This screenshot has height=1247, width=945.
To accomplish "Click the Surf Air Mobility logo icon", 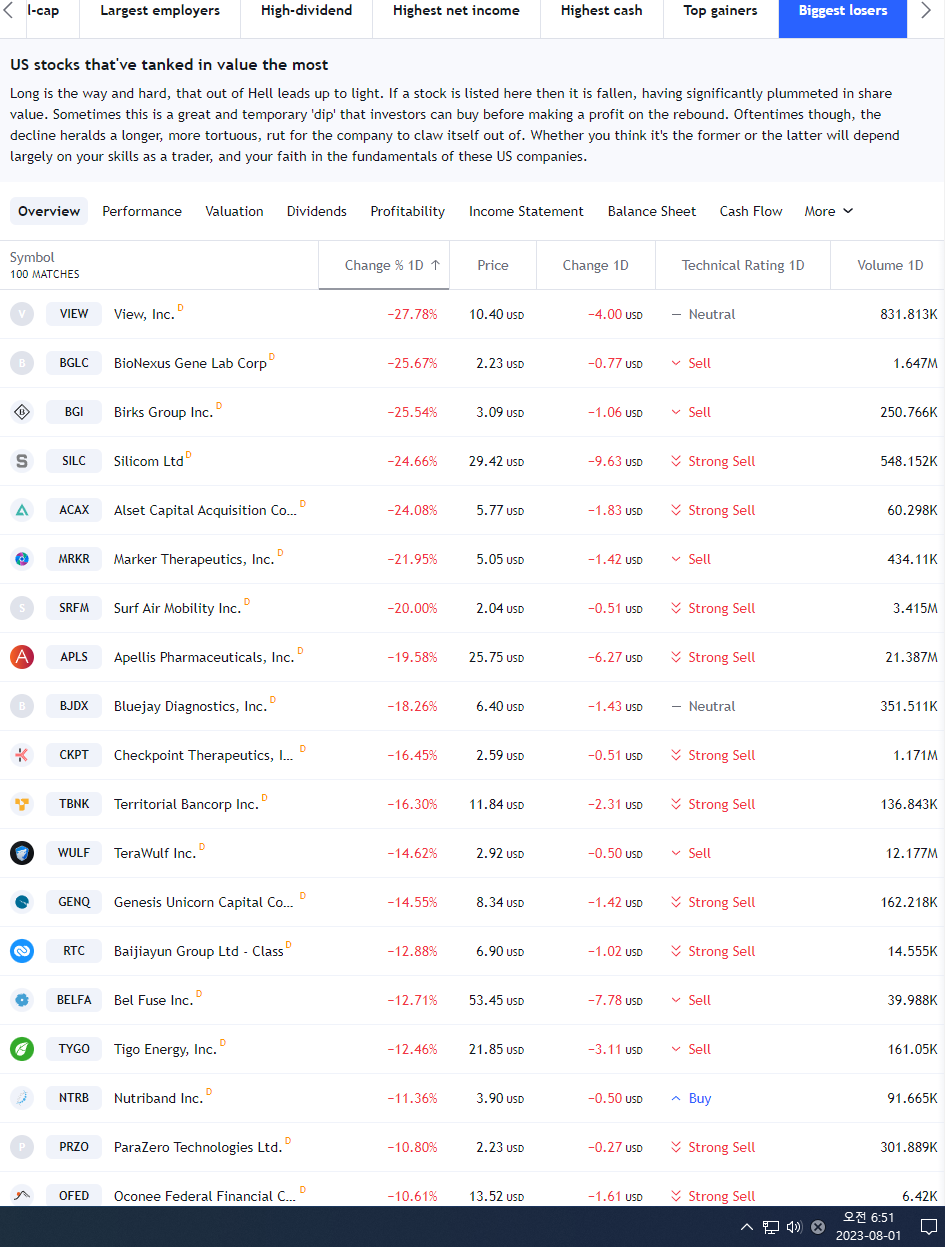I will pyautogui.click(x=22, y=608).
